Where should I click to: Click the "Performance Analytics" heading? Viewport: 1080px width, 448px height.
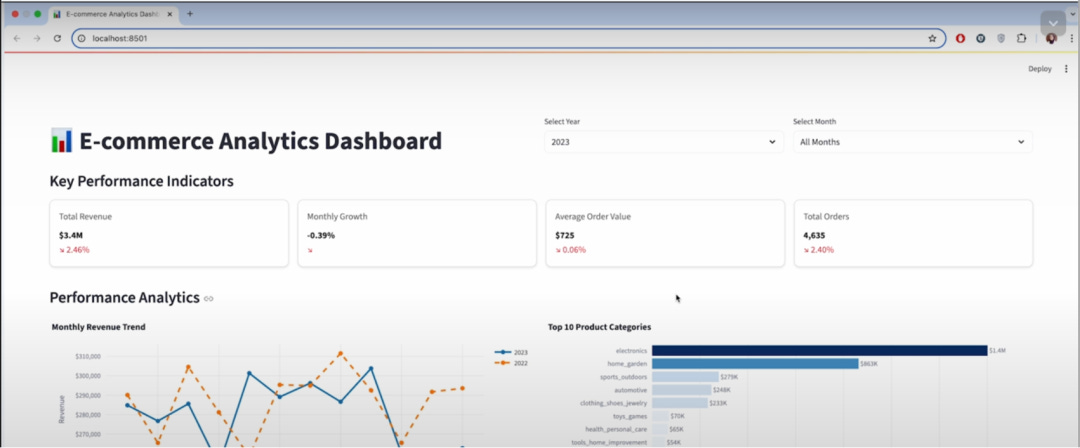tap(124, 298)
